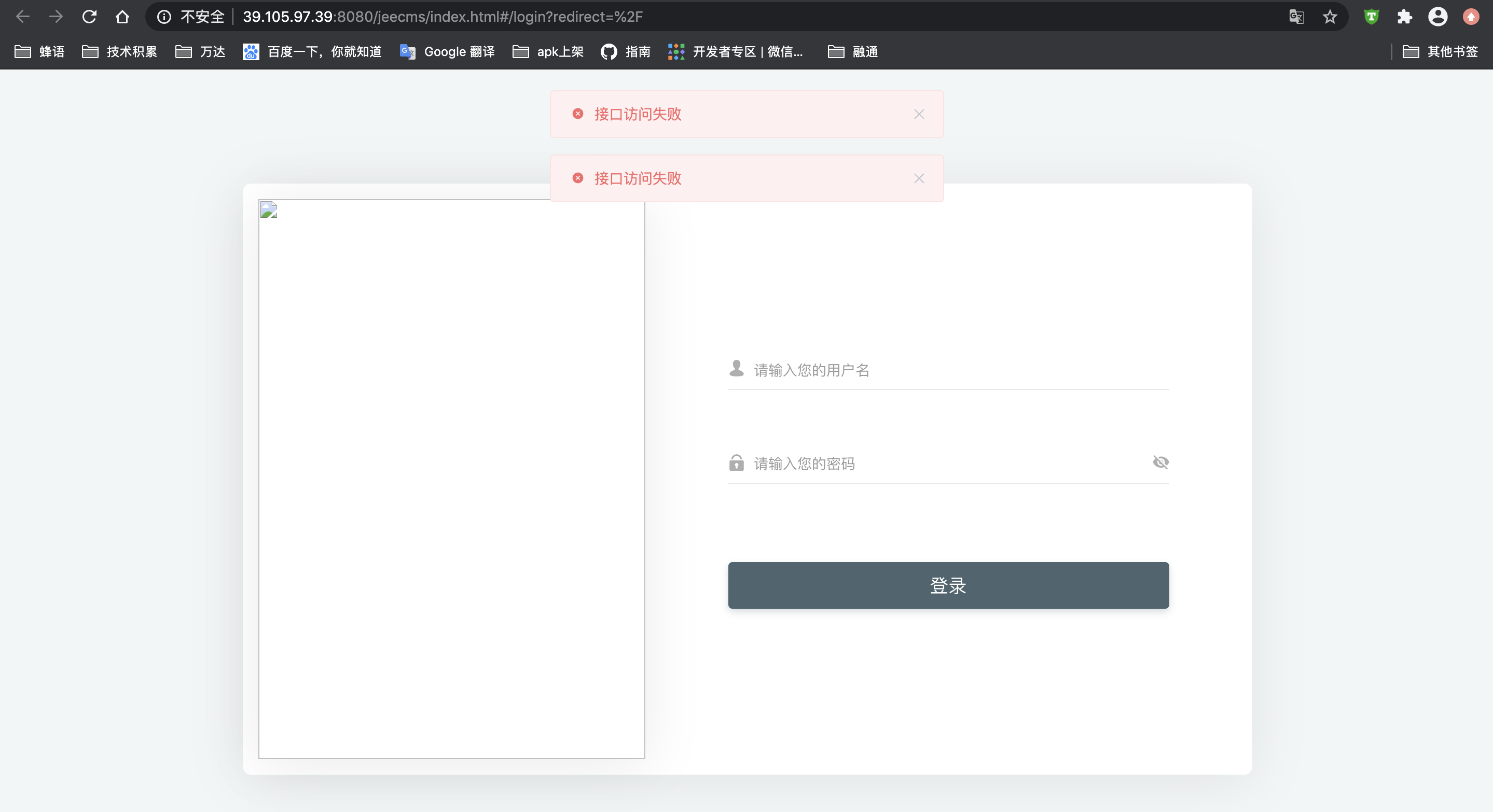
Task: Dismiss the second 接口访问失败 alert
Action: pyautogui.click(x=919, y=178)
